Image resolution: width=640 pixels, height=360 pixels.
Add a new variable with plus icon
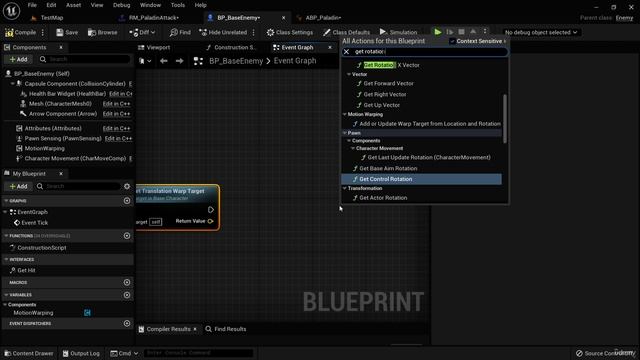(x=127, y=295)
